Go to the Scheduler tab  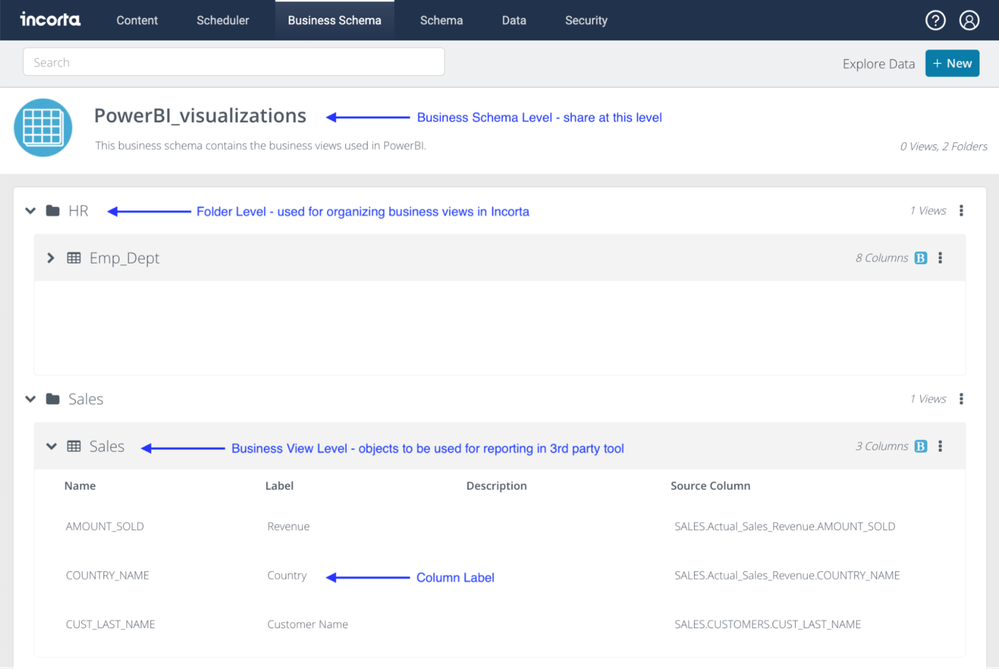click(223, 20)
